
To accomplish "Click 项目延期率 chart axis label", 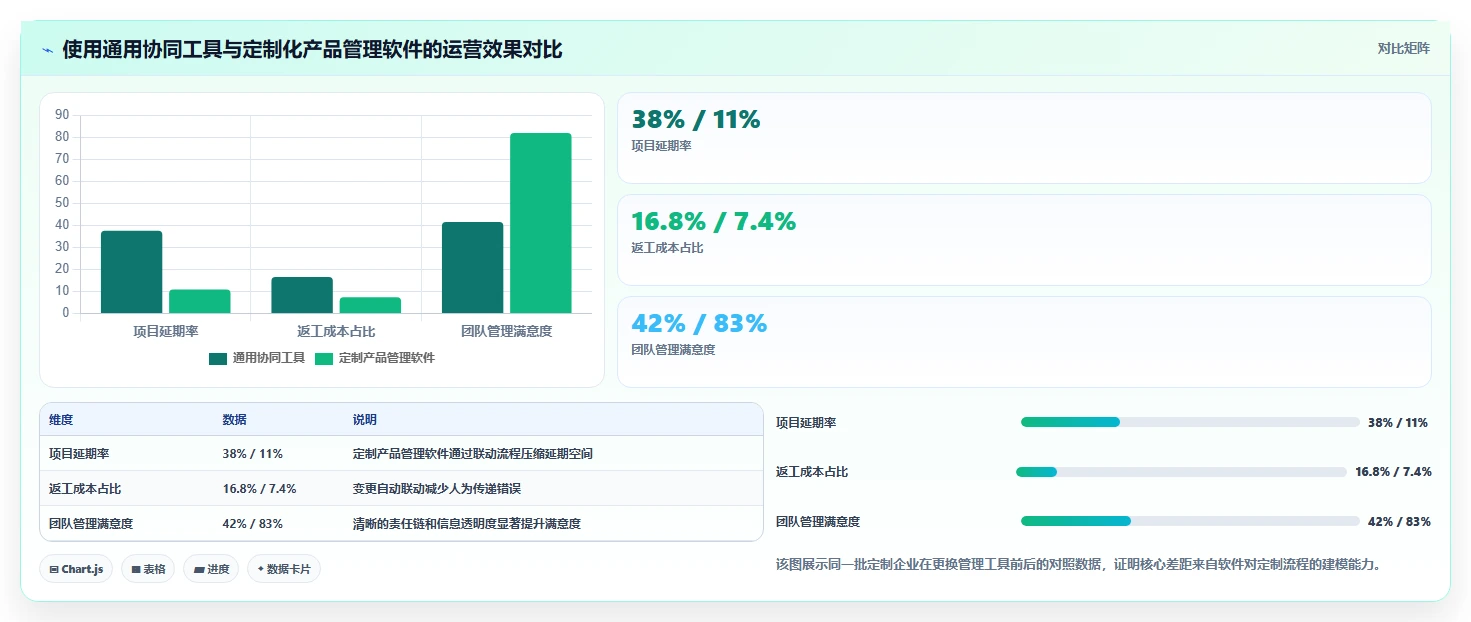I will tap(165, 331).
